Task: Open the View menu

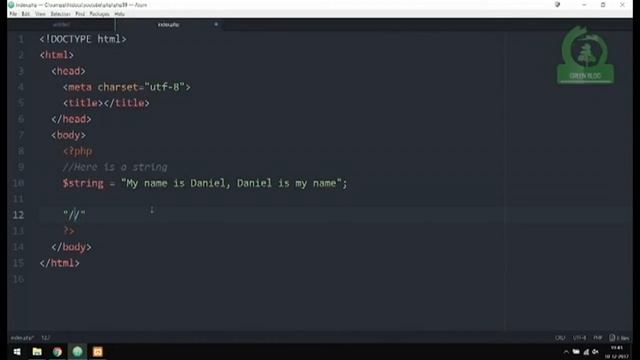Action: point(40,14)
